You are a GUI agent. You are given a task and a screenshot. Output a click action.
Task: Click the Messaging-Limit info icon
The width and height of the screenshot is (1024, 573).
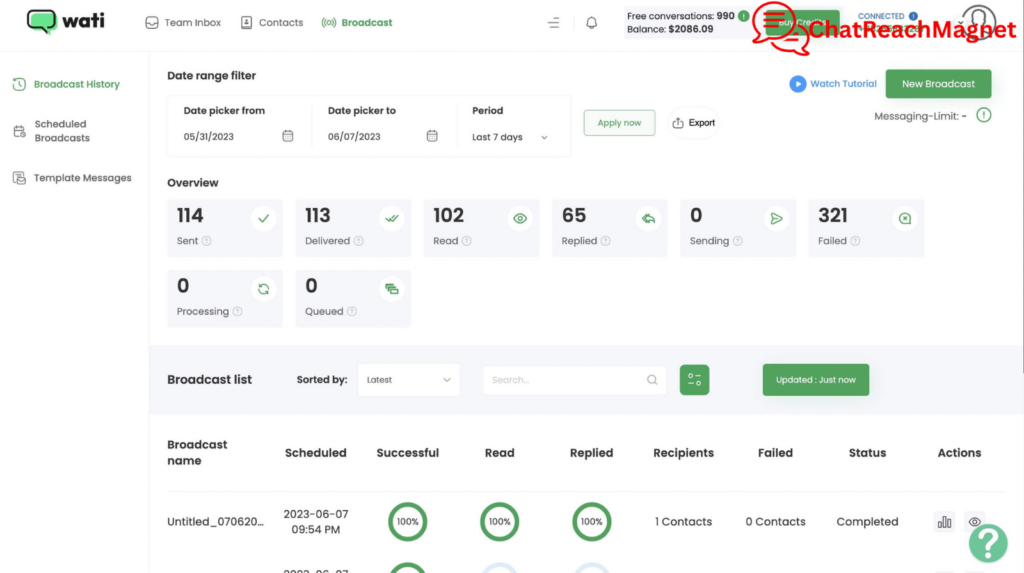point(984,116)
